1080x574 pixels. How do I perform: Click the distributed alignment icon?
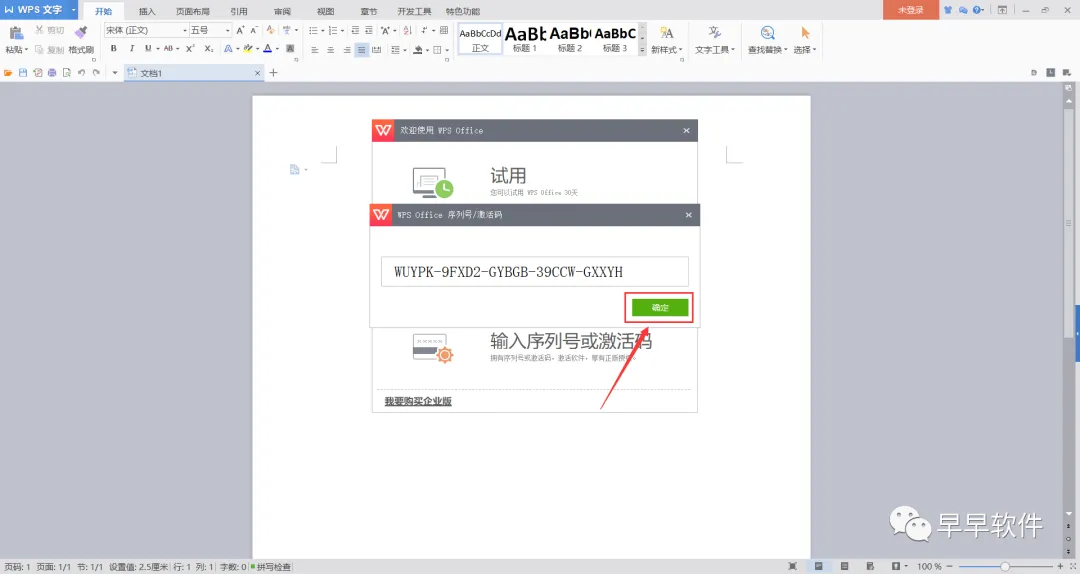pos(376,50)
